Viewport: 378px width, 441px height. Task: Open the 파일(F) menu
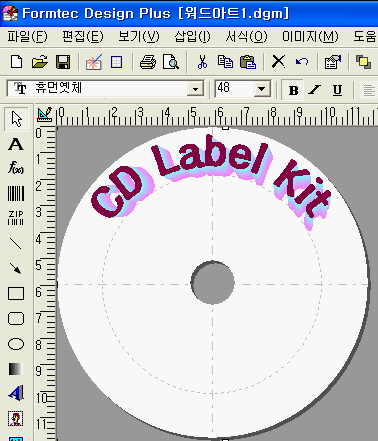pos(27,36)
